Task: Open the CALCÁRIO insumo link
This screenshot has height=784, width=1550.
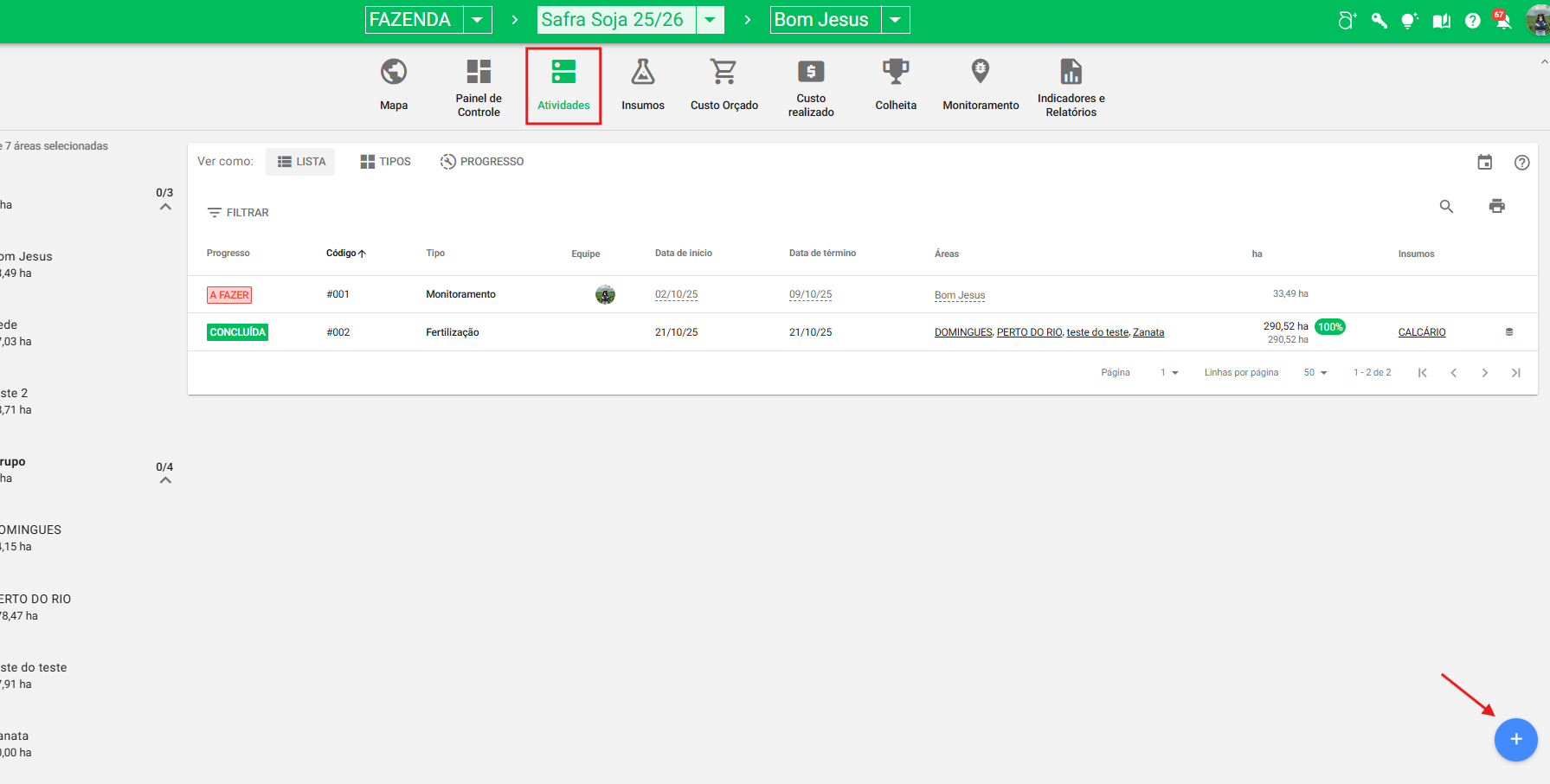Action: (x=1421, y=332)
